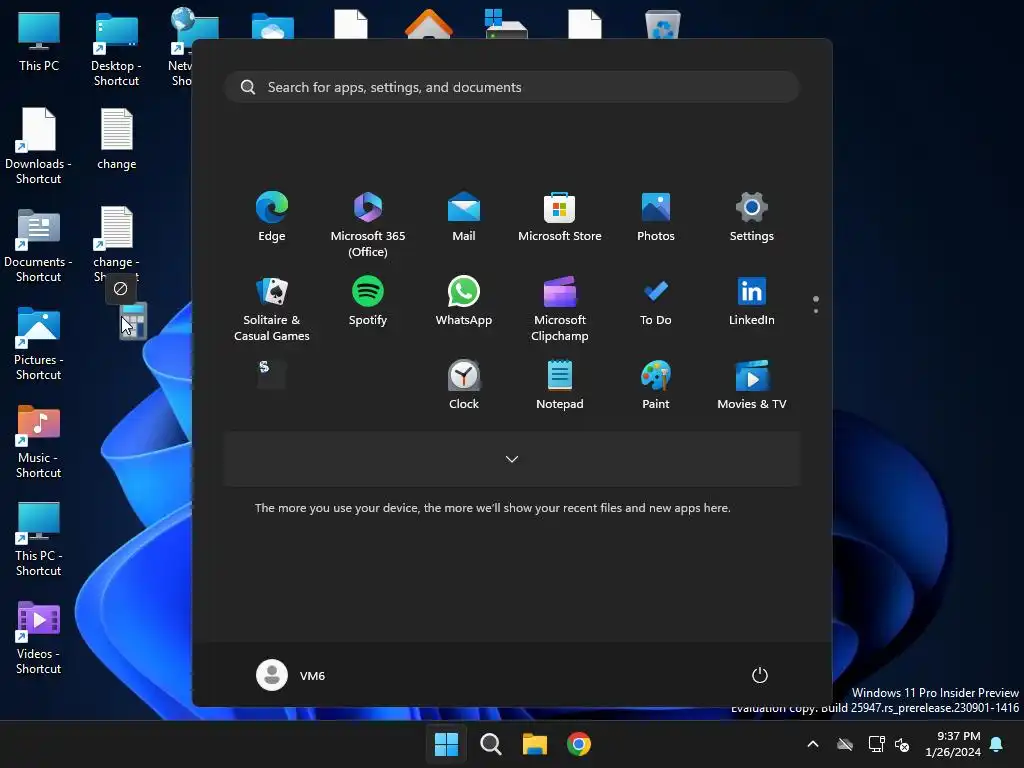
Task: Open the power options button
Action: [760, 675]
